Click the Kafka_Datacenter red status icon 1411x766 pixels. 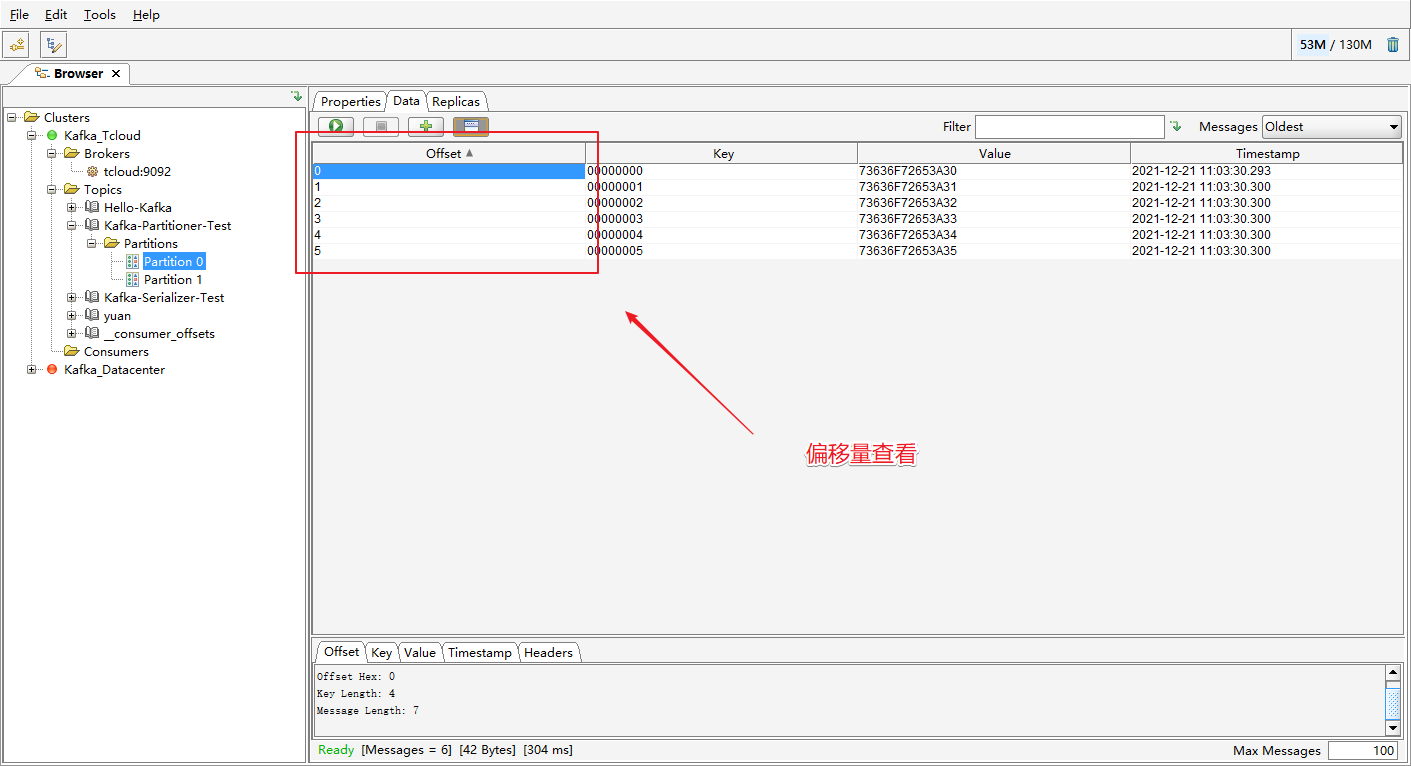pos(52,369)
